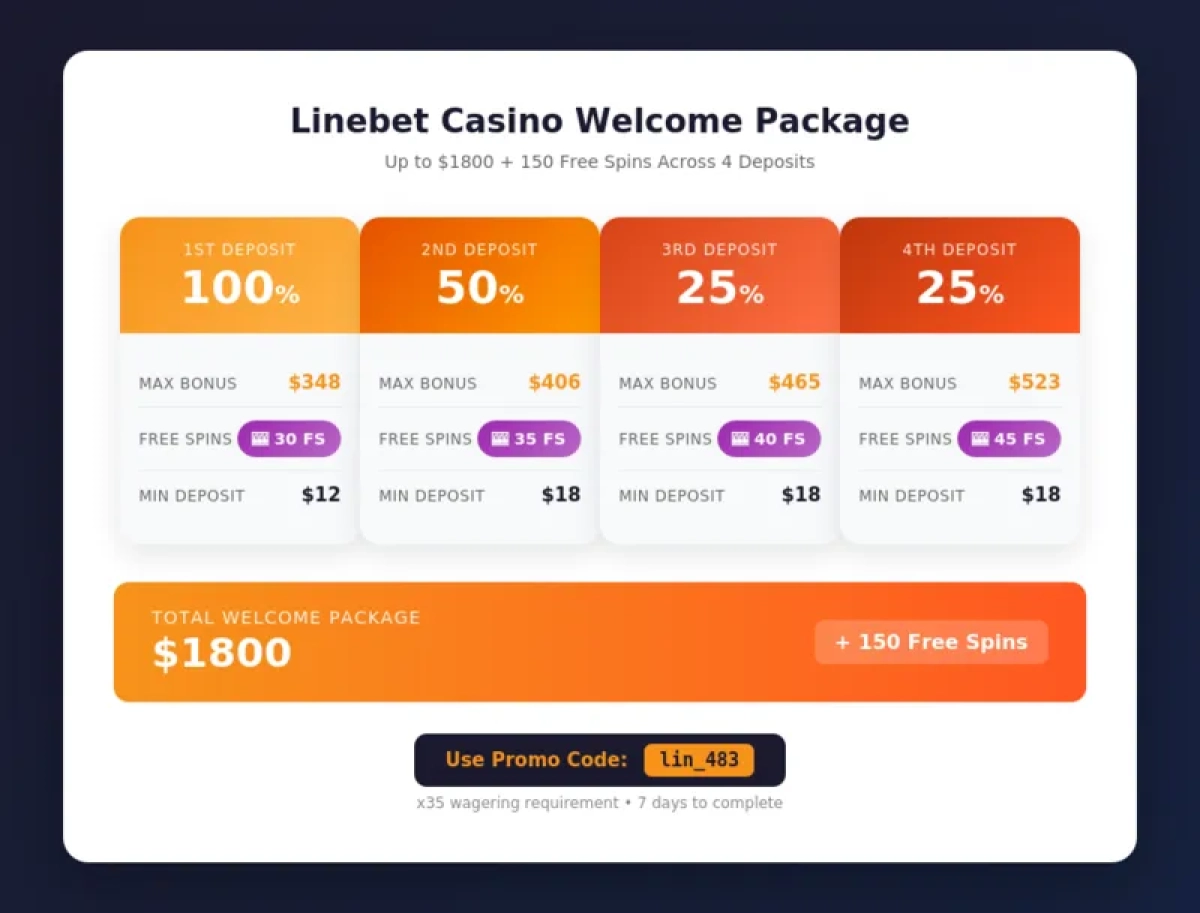The image size is (1200, 913).
Task: Click the slot icon in 35 FS badge
Action: (500, 439)
